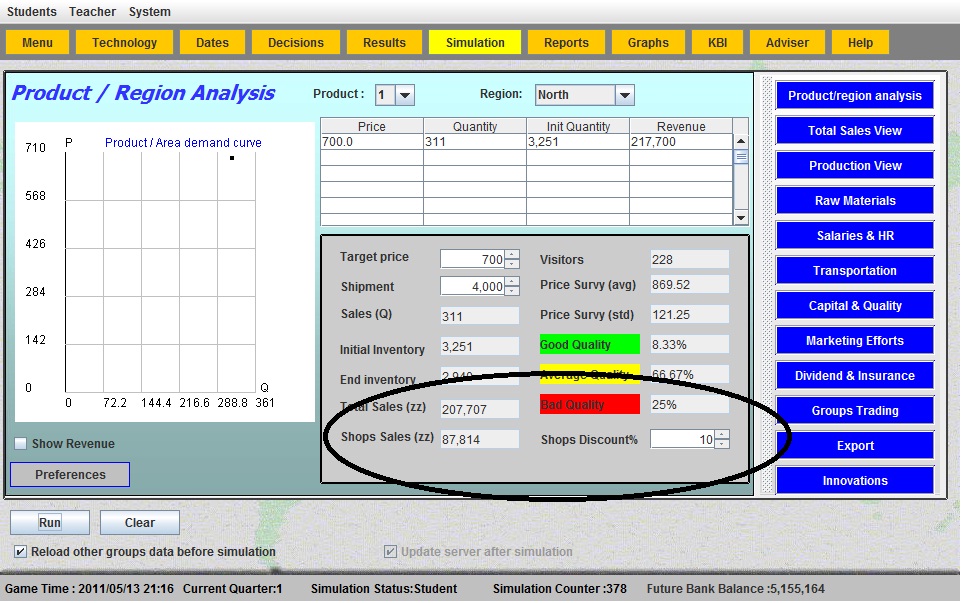
Task: Expand the Region dropdown showing North
Action: (x=624, y=95)
